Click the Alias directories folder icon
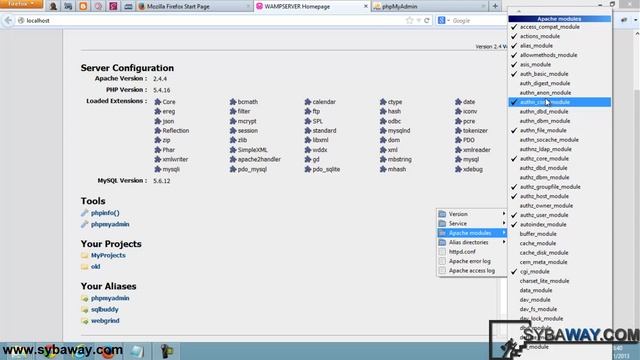 442,242
